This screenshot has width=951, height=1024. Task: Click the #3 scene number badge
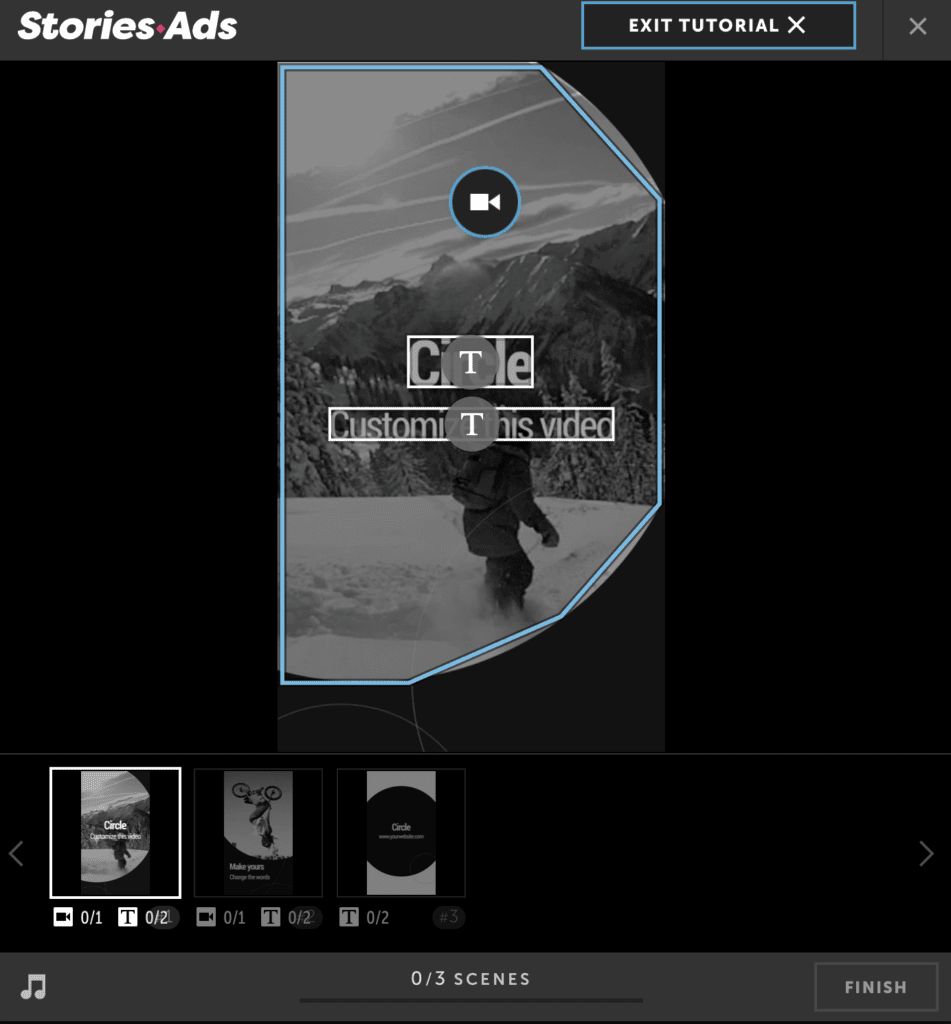coord(449,917)
